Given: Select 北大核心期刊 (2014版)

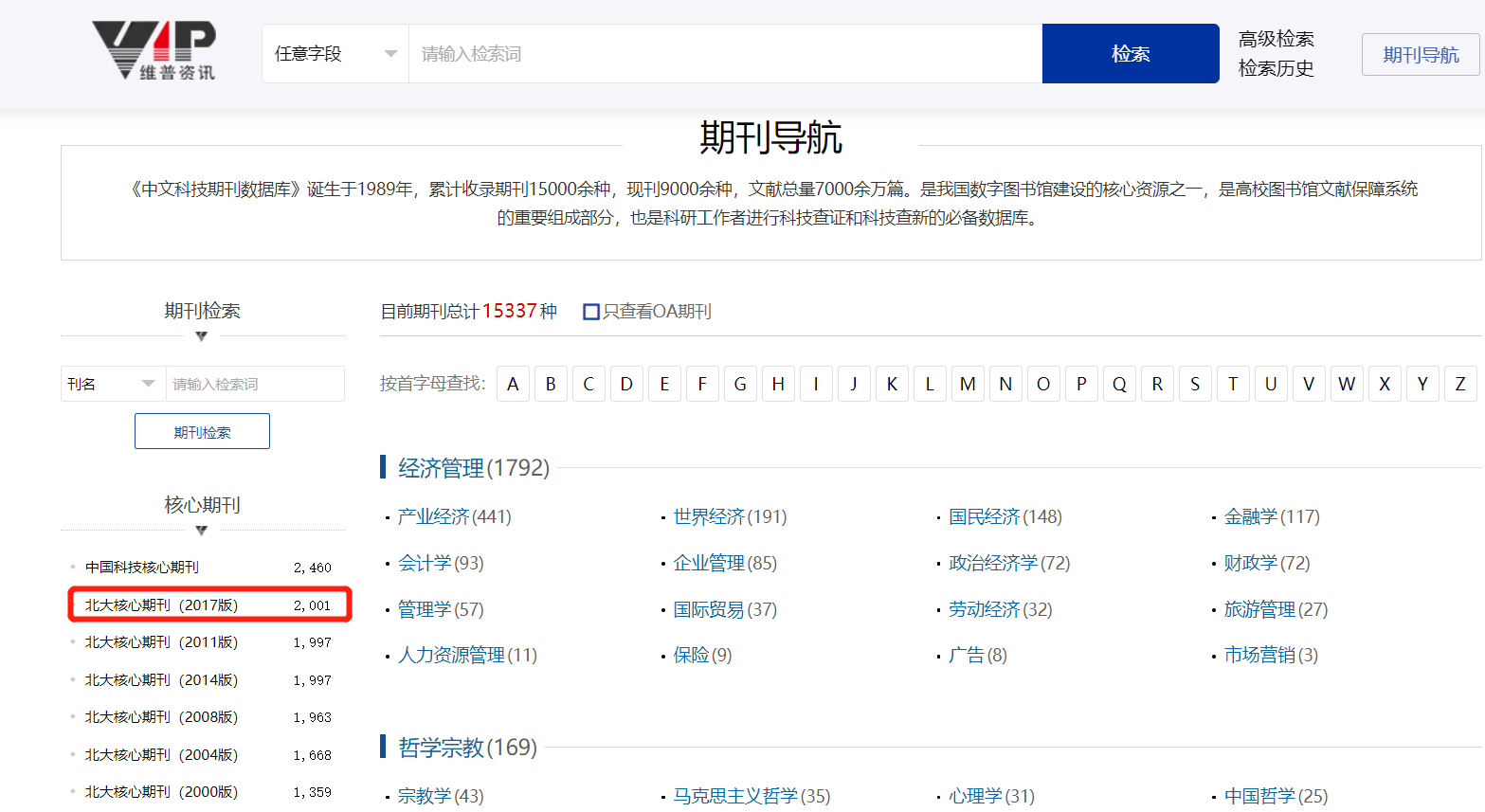Looking at the screenshot, I should click(x=161, y=680).
